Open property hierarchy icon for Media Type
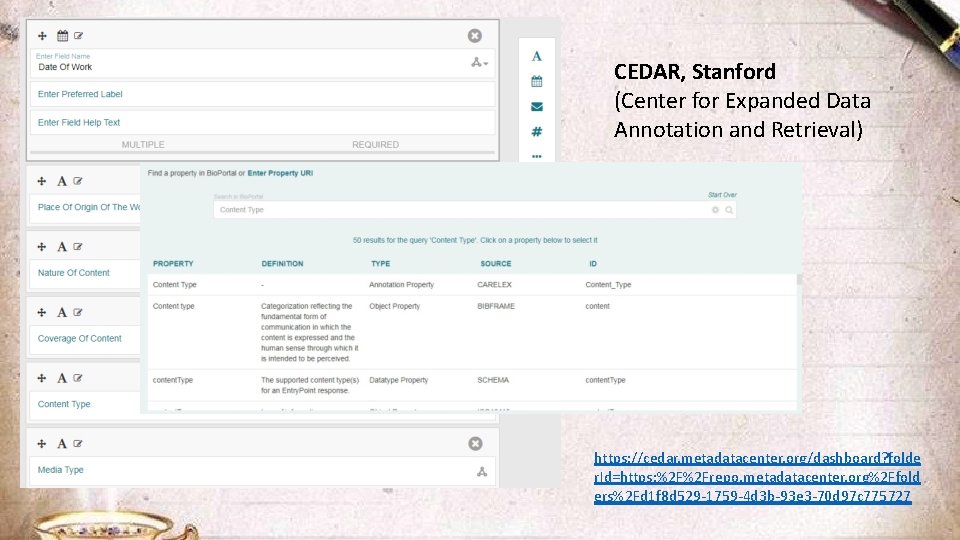This screenshot has height=540, width=960. [x=482, y=471]
